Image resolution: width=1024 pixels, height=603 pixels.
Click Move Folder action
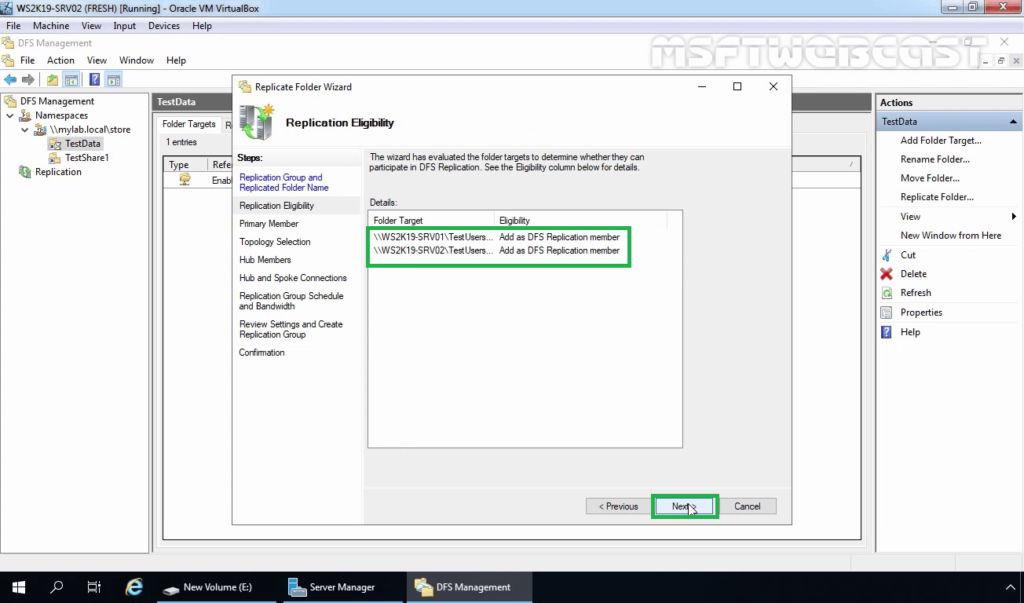pyautogui.click(x=929, y=178)
